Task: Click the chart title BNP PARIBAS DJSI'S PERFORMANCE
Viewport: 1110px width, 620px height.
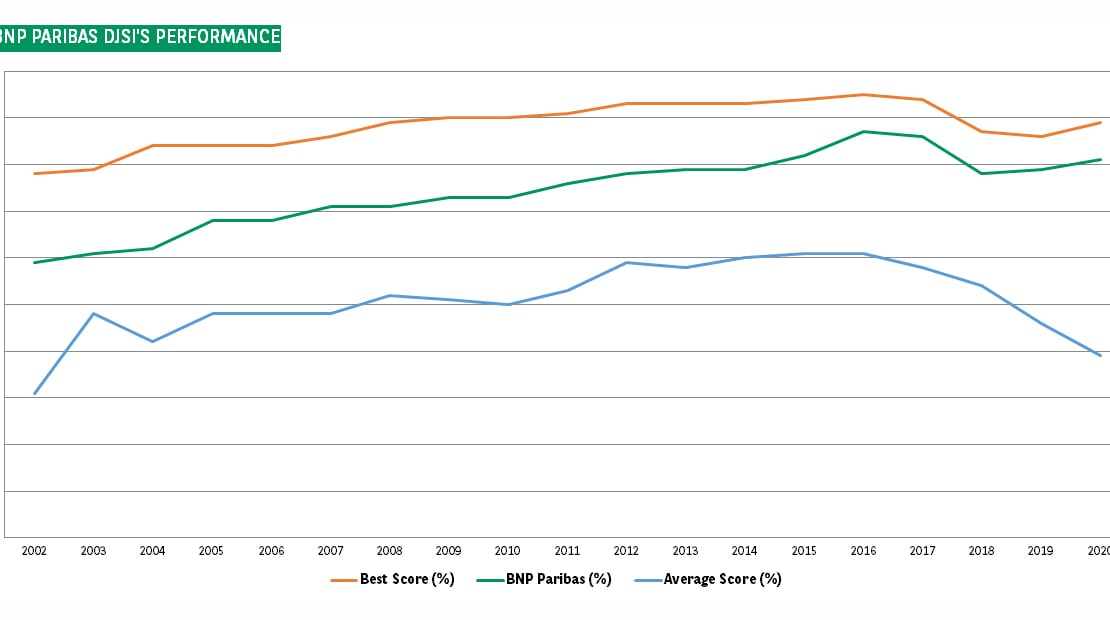Action: point(140,36)
